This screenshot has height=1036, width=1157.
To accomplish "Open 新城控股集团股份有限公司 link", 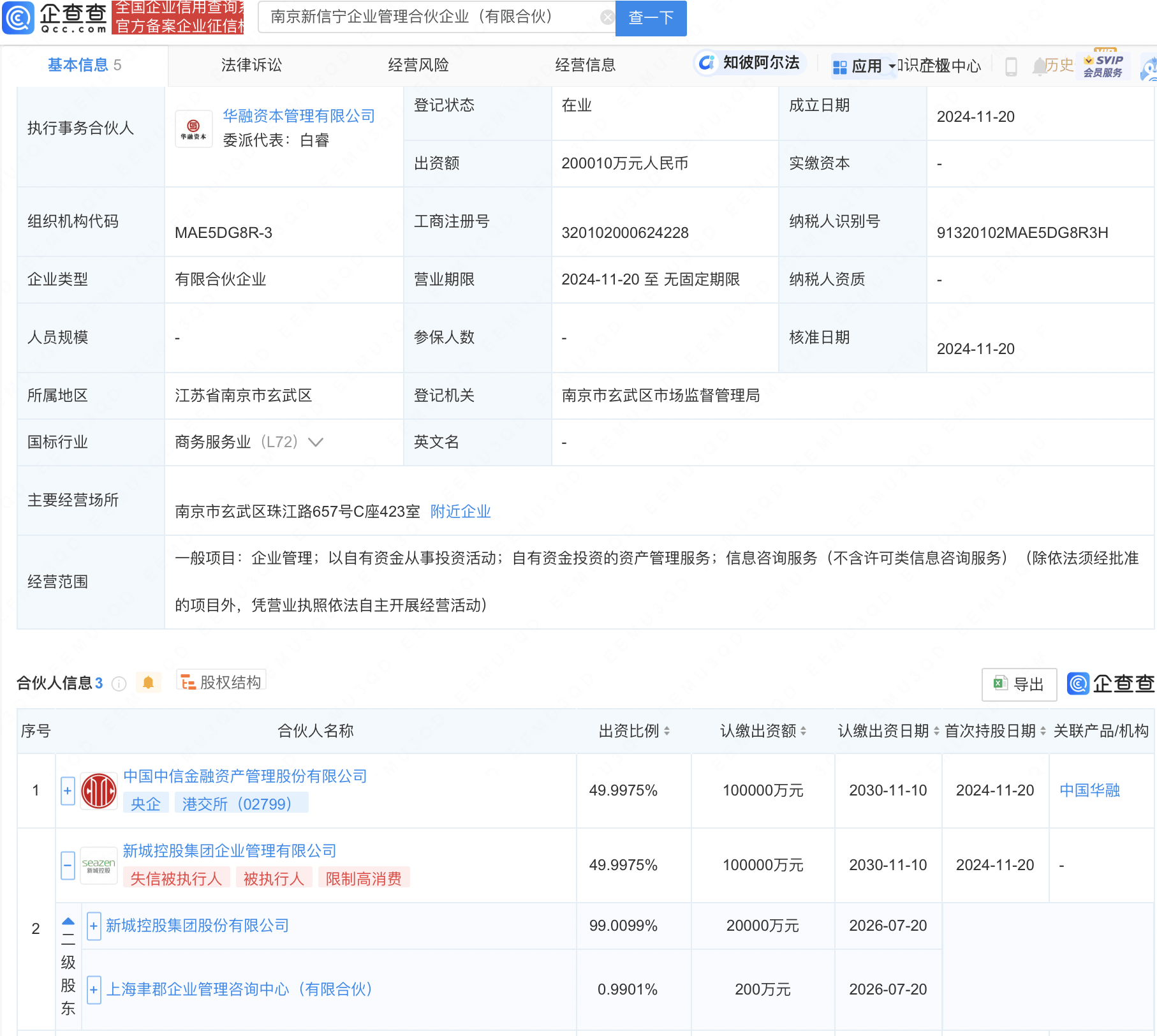I will tap(198, 926).
